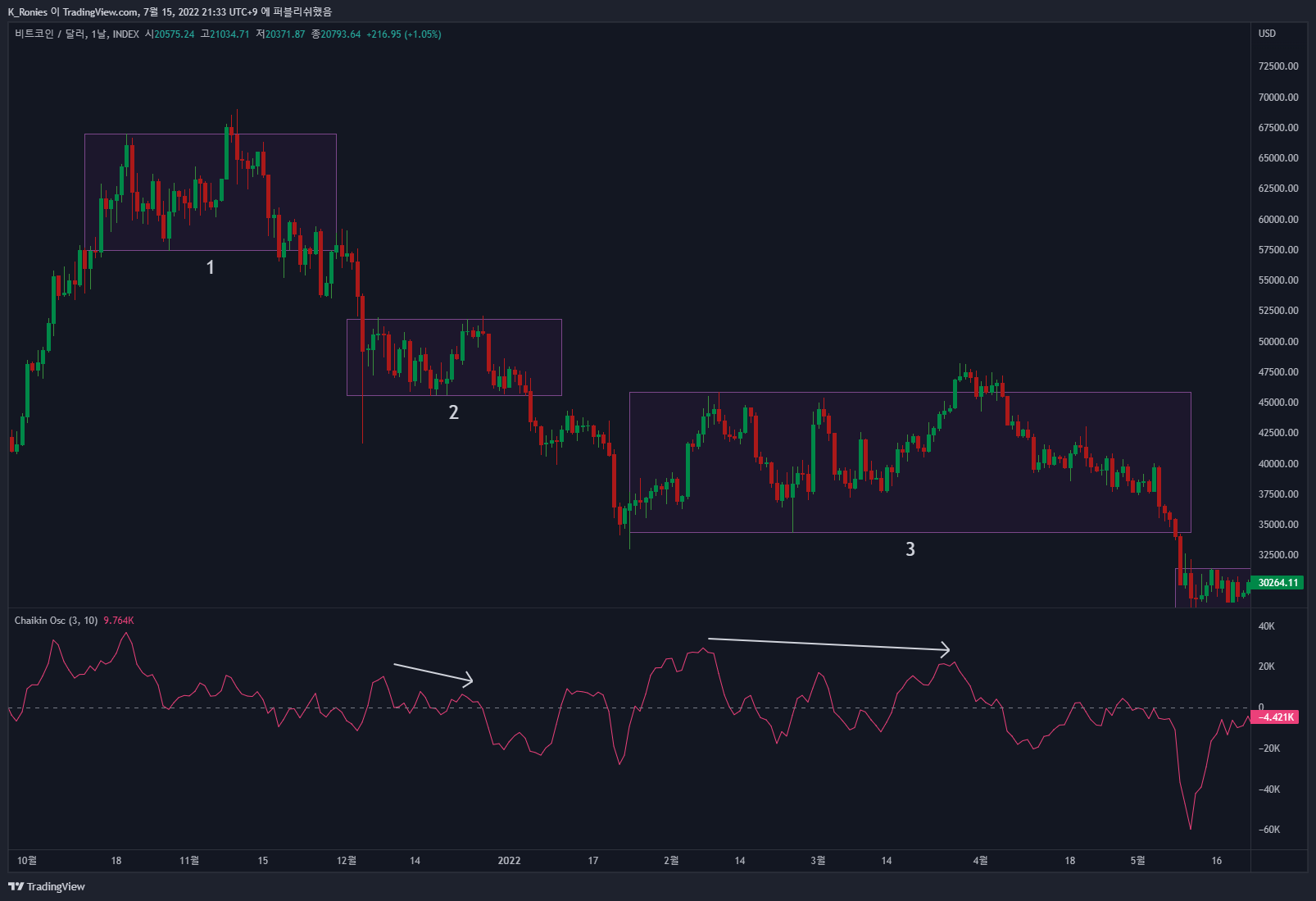Click the 45000.00 price axis label
The width and height of the screenshot is (1316, 901).
(x=1278, y=403)
